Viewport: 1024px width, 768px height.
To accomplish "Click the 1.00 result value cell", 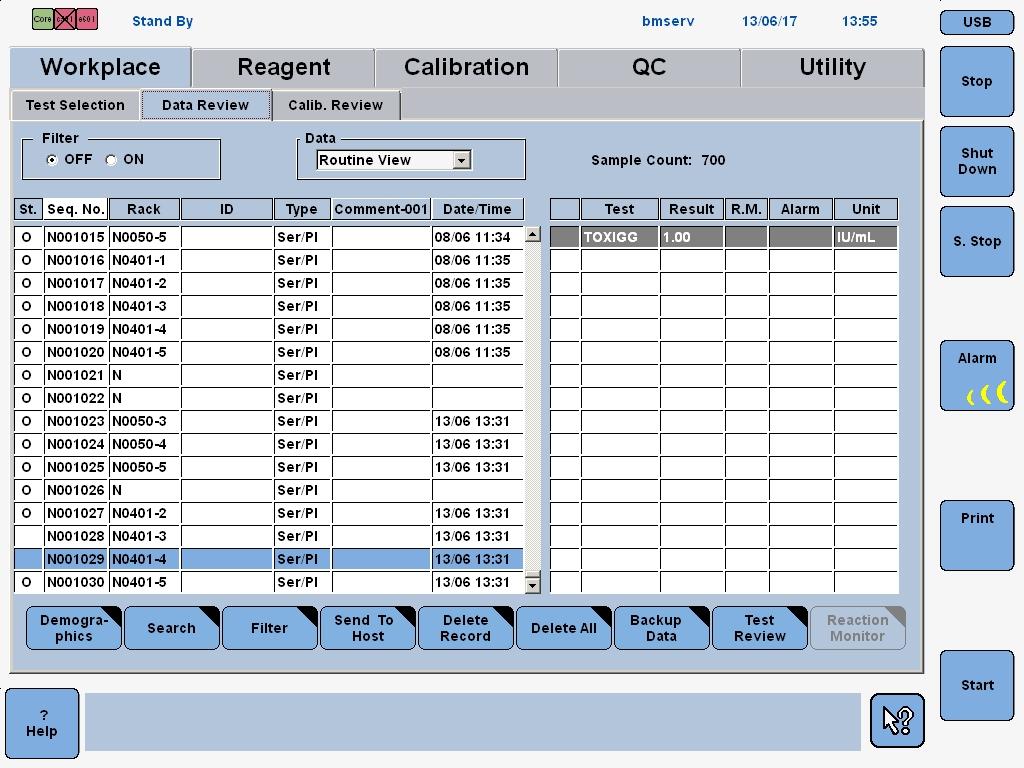I will click(x=692, y=237).
